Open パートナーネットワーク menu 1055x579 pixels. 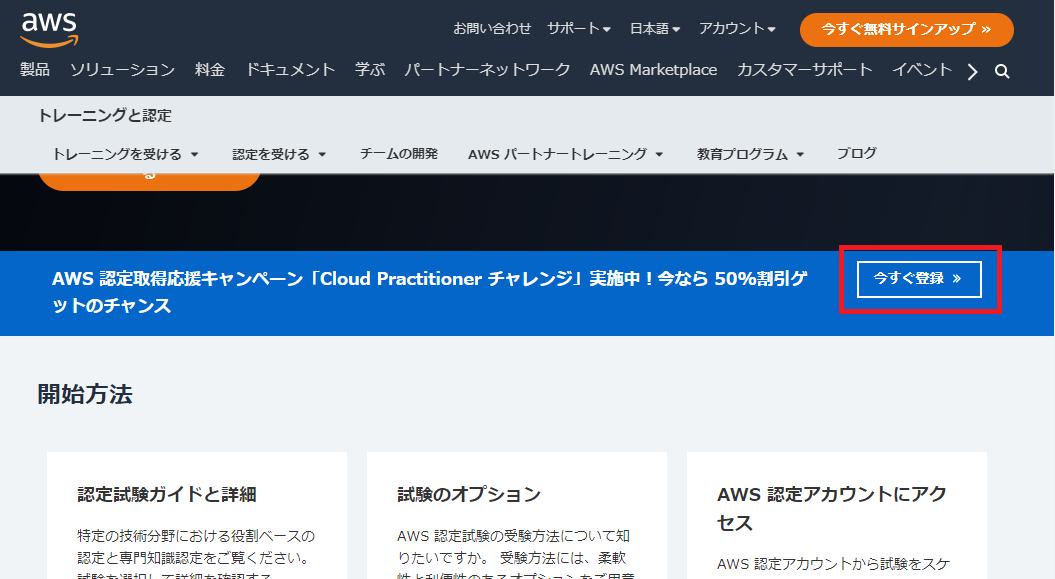click(x=487, y=70)
